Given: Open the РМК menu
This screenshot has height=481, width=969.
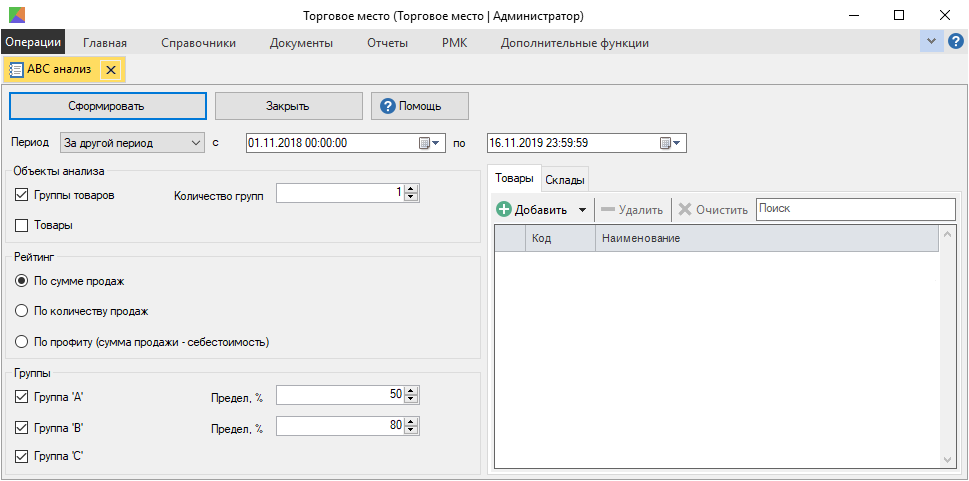Looking at the screenshot, I should point(455,43).
